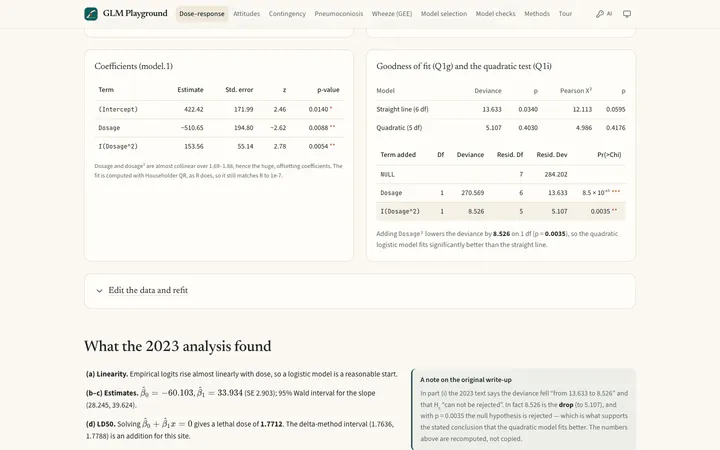Click the Coefficients (model.1) heading

pyautogui.click(x=134, y=66)
